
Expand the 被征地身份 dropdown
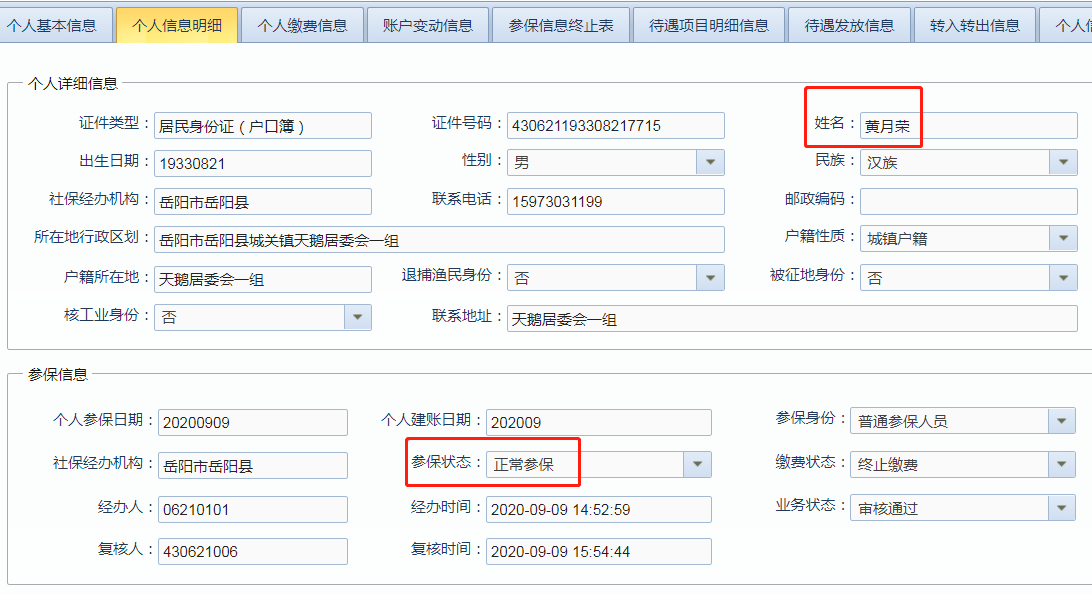tap(1062, 278)
